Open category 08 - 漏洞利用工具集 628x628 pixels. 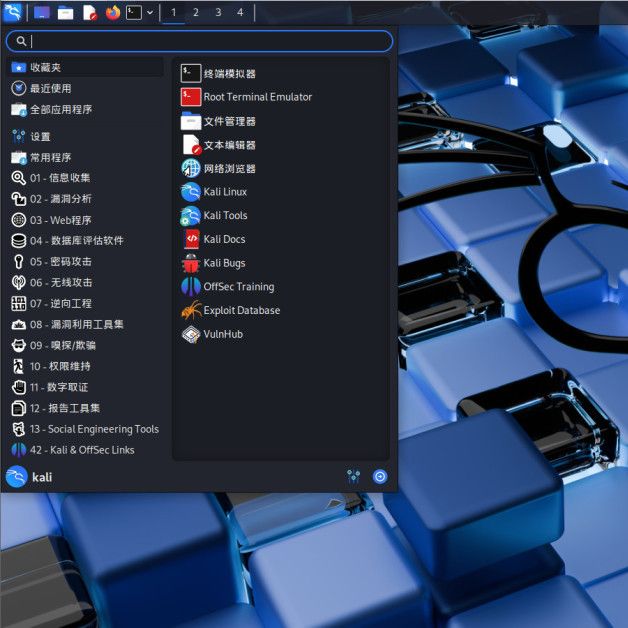[x=86, y=324]
